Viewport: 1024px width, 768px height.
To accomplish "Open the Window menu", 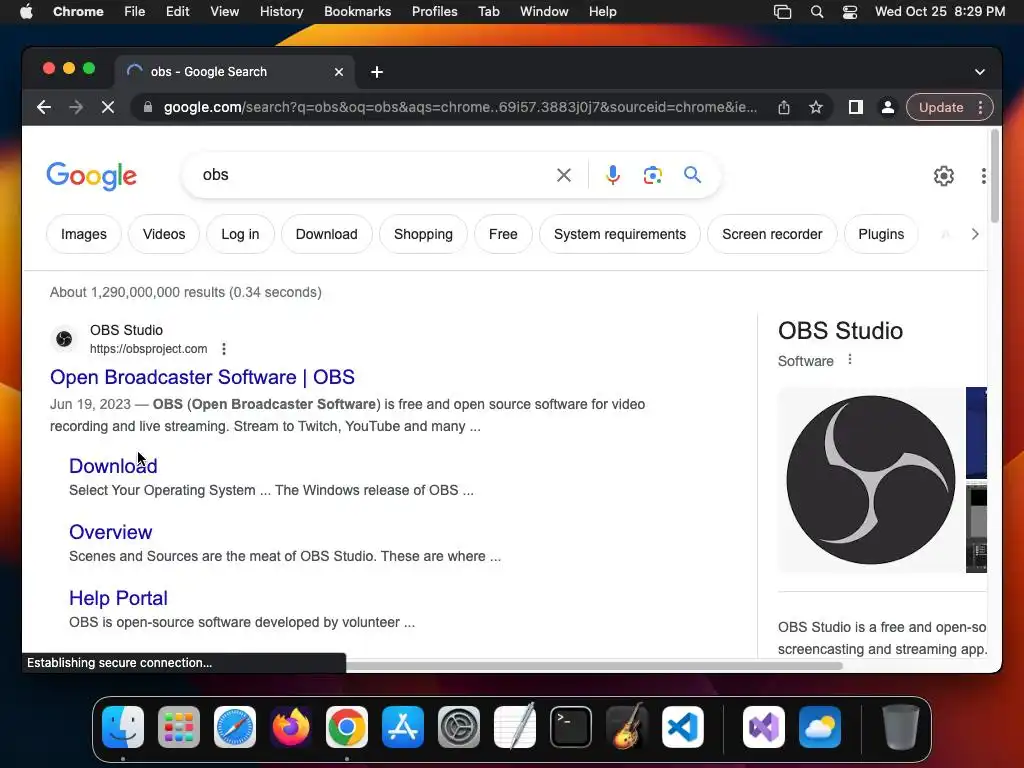I will [544, 12].
